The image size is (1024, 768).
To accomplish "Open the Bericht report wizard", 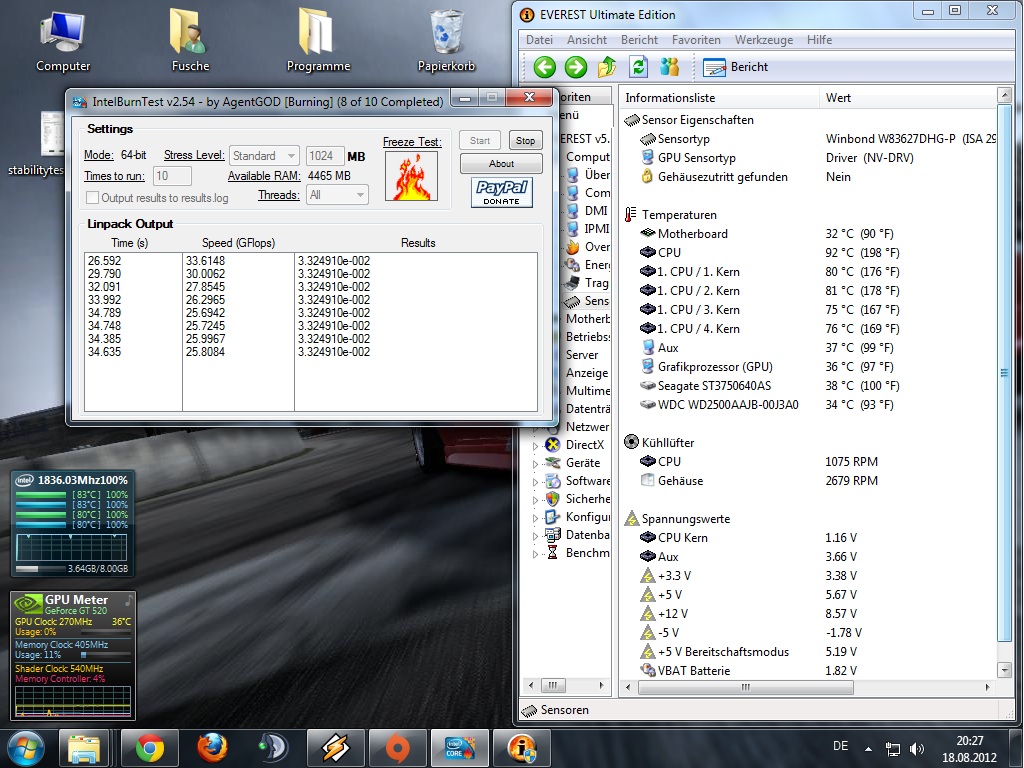I will click(735, 67).
